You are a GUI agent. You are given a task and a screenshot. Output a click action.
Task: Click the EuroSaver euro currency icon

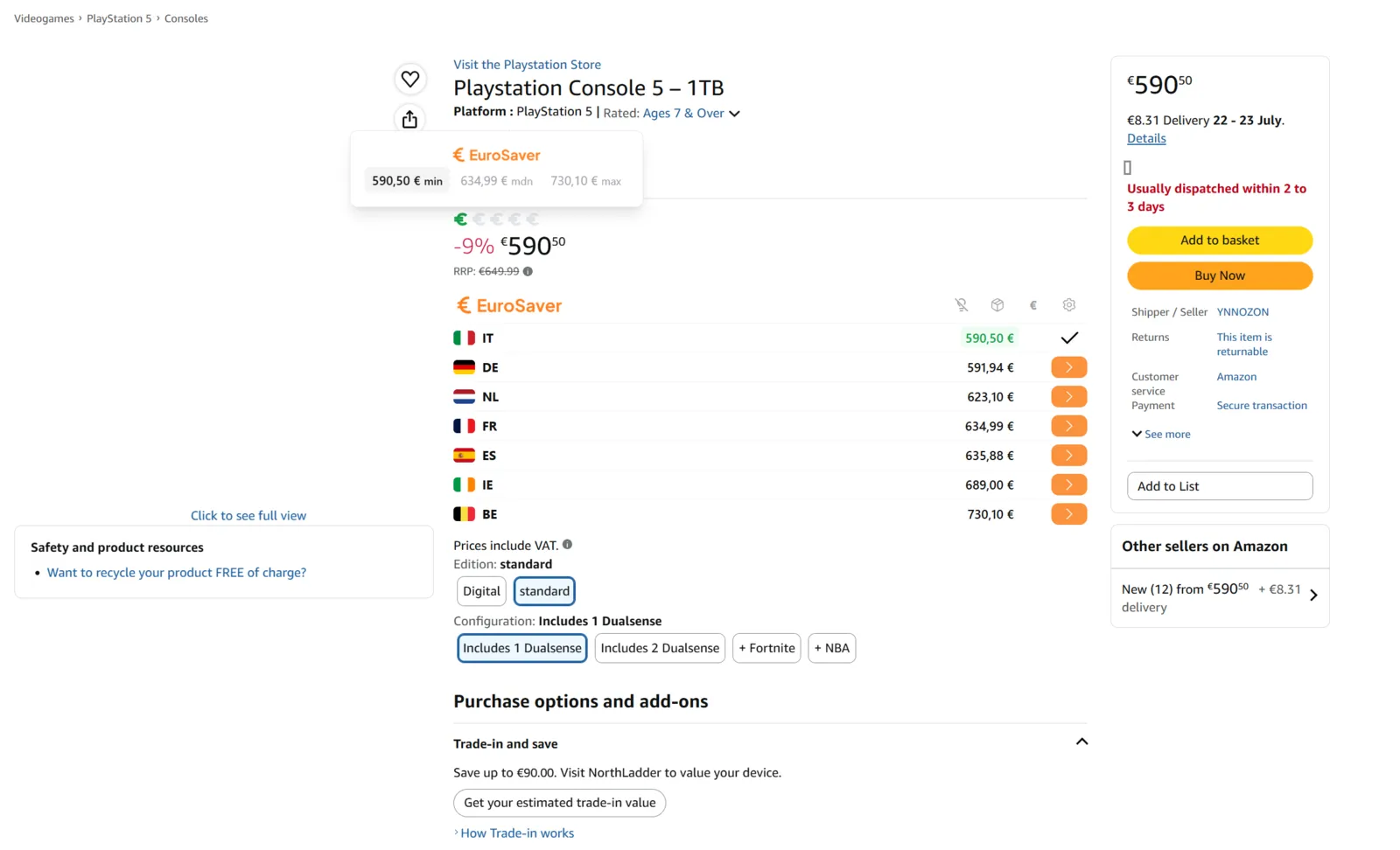pyautogui.click(x=1032, y=305)
